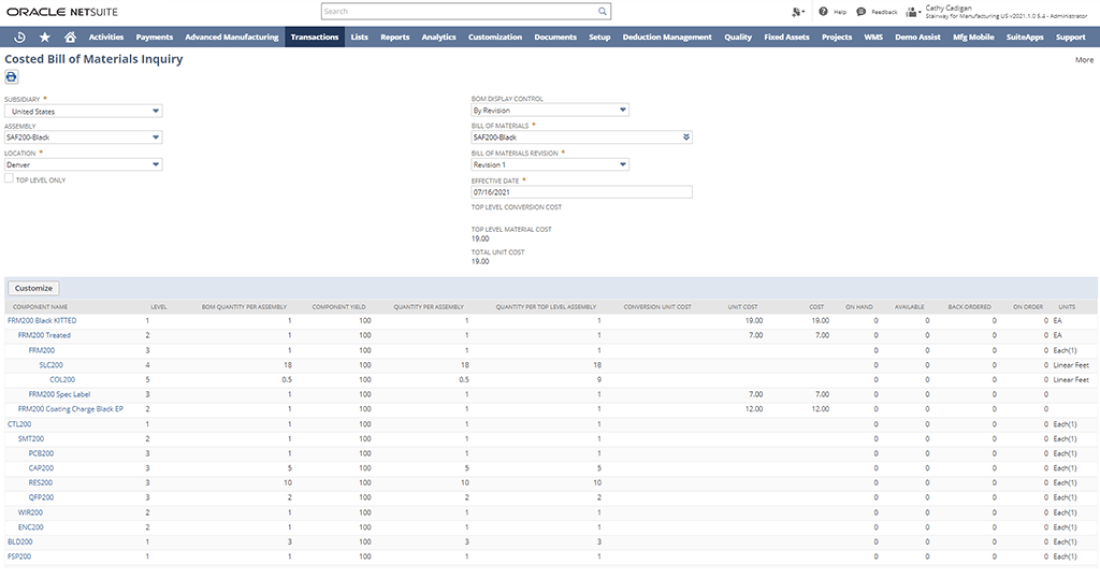
Task: Open the COL200 component link
Action: pyautogui.click(x=62, y=380)
